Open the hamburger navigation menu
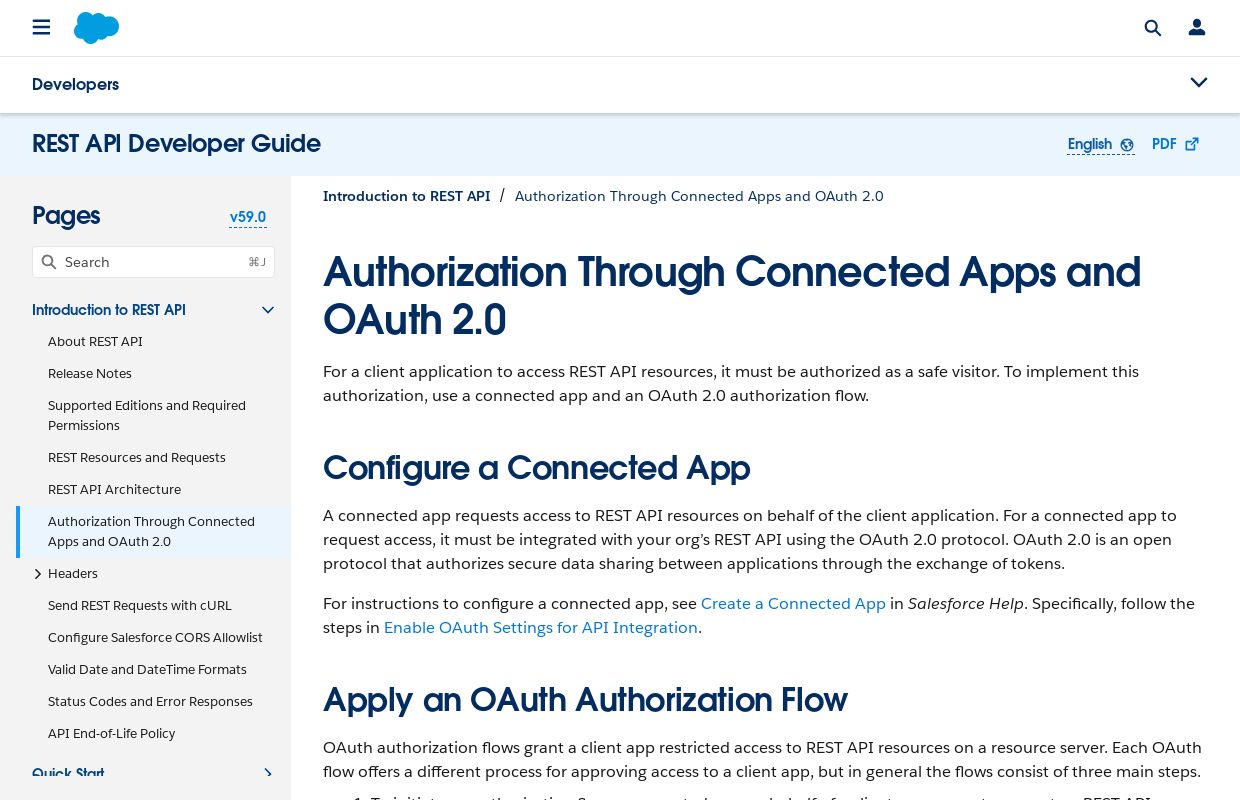1240x800 pixels. (x=41, y=27)
